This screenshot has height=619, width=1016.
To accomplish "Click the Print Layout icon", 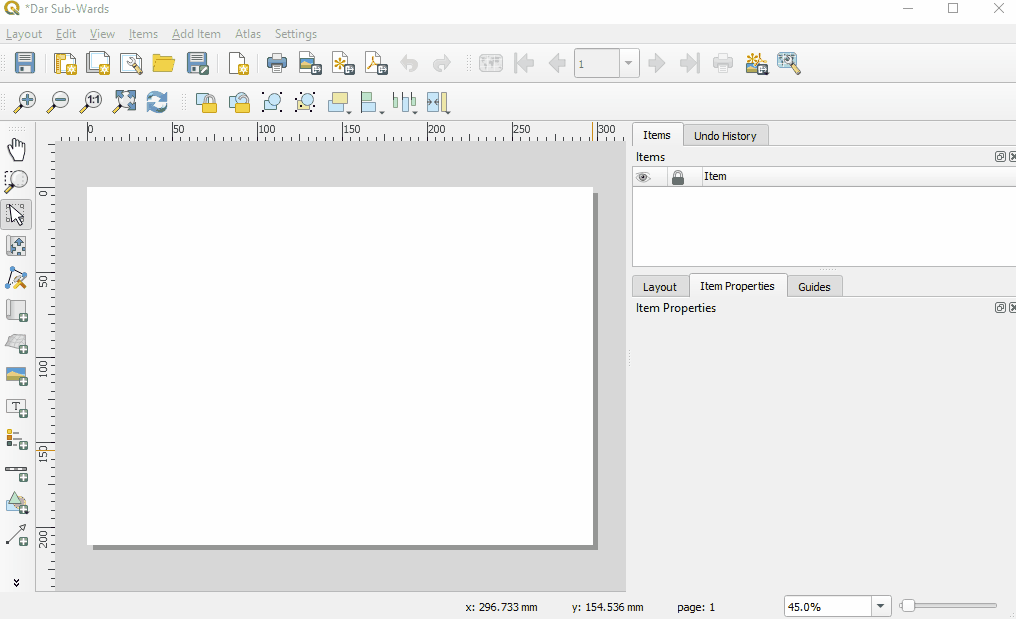I will (x=277, y=63).
